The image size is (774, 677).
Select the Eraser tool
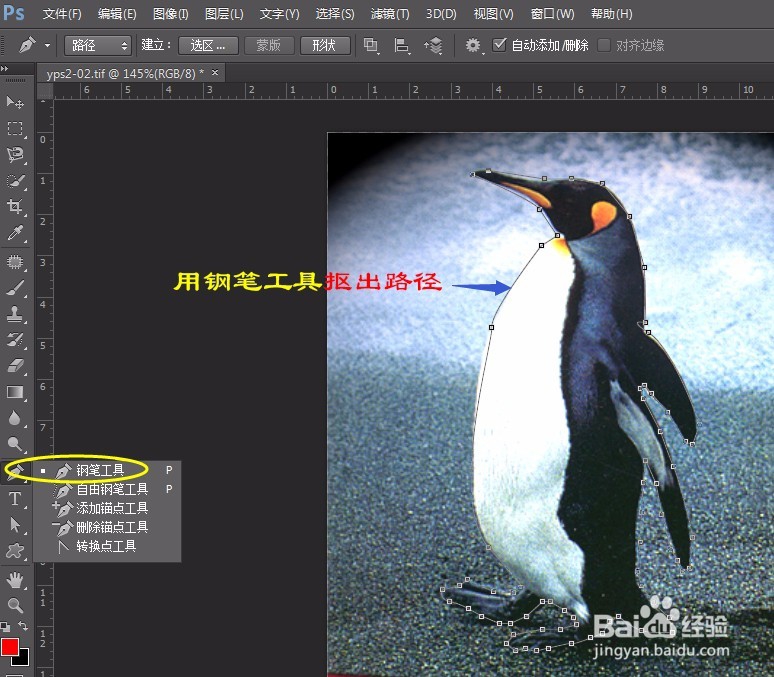[x=15, y=366]
